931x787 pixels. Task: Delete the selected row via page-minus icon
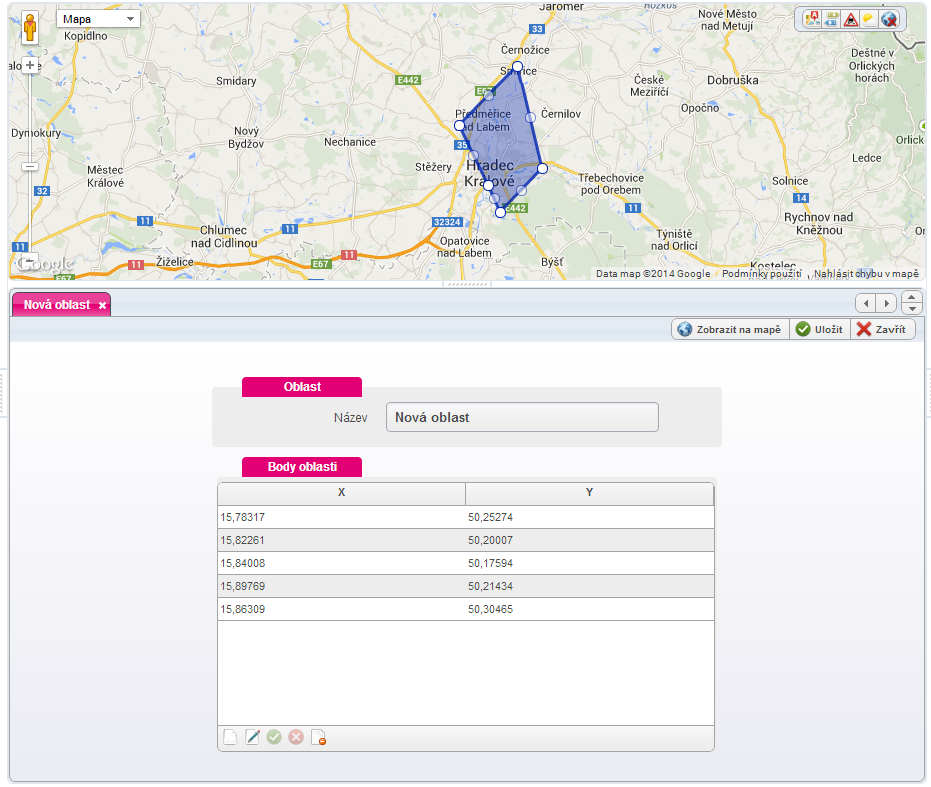point(318,738)
